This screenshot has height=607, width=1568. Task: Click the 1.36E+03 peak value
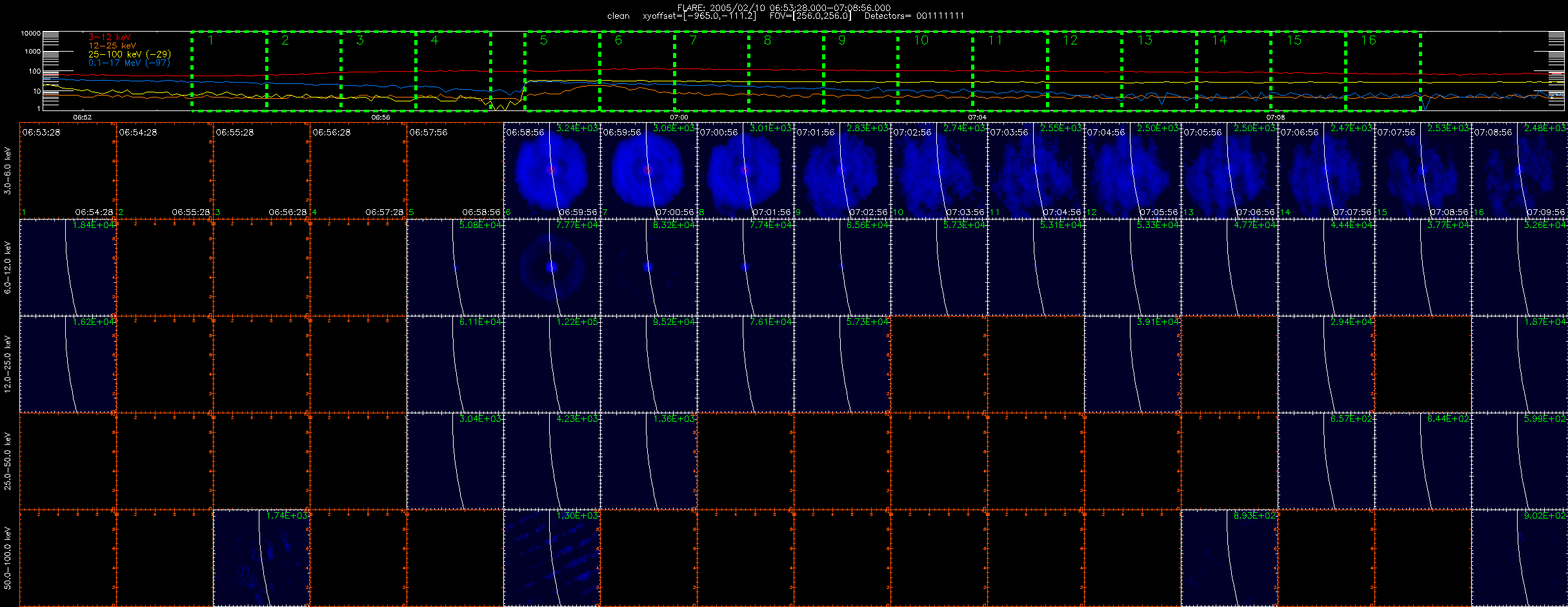[675, 419]
